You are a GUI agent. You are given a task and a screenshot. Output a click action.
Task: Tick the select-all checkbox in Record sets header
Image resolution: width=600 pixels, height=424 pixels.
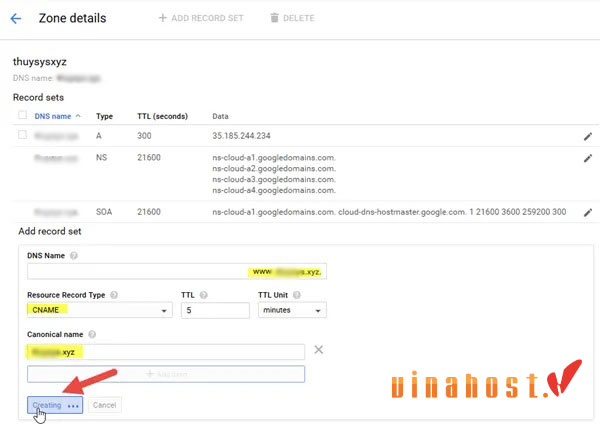point(22,116)
